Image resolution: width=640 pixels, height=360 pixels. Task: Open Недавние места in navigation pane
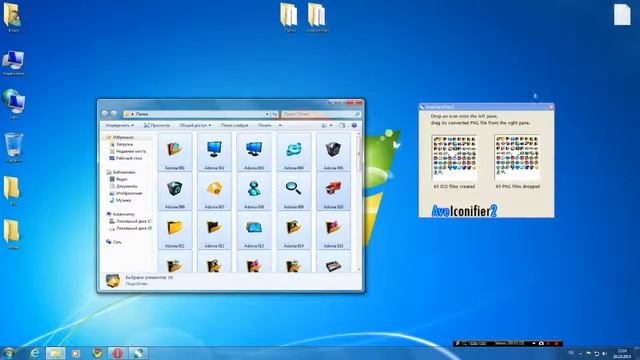(131, 151)
